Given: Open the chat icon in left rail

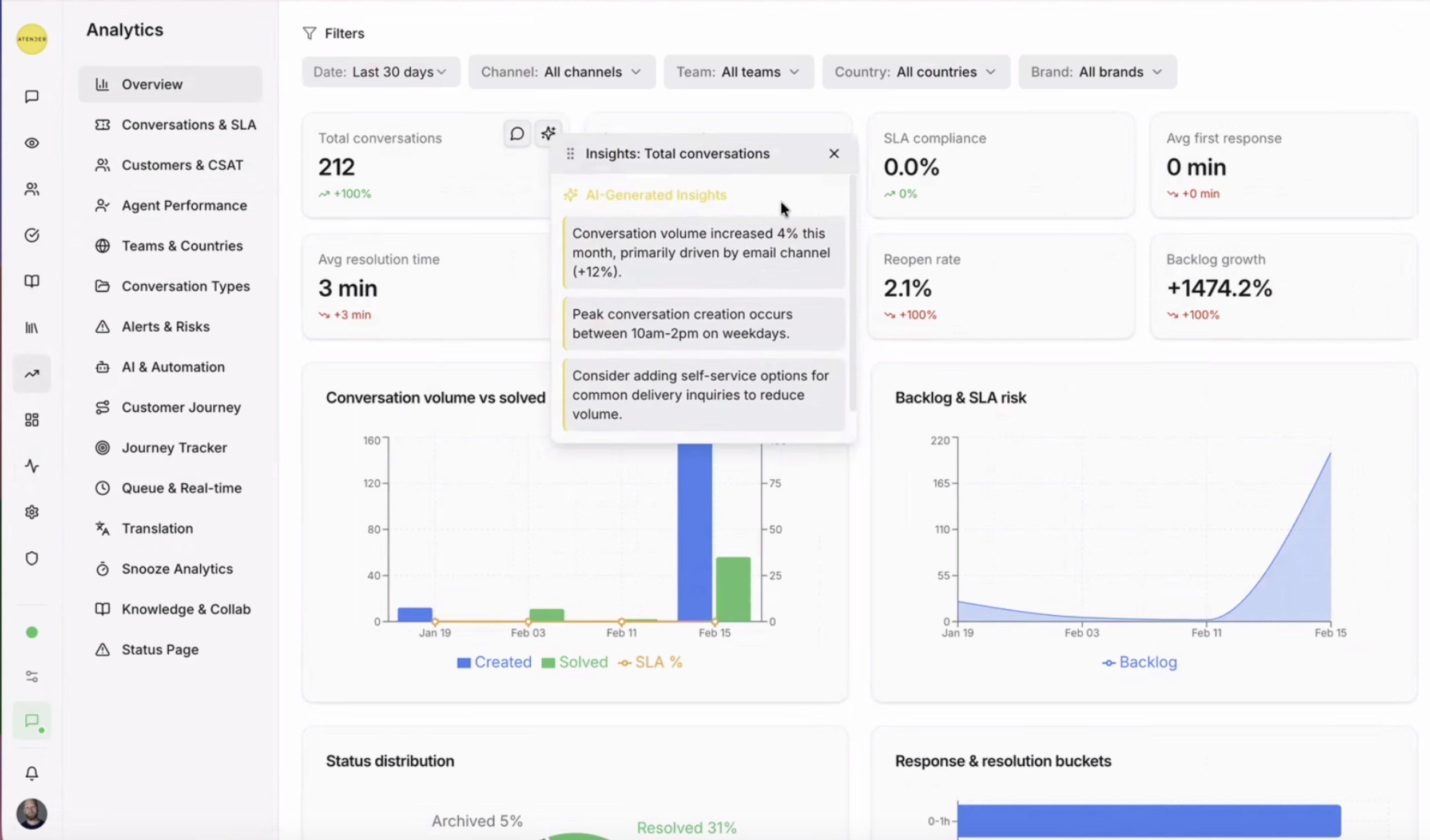Looking at the screenshot, I should tap(32, 97).
